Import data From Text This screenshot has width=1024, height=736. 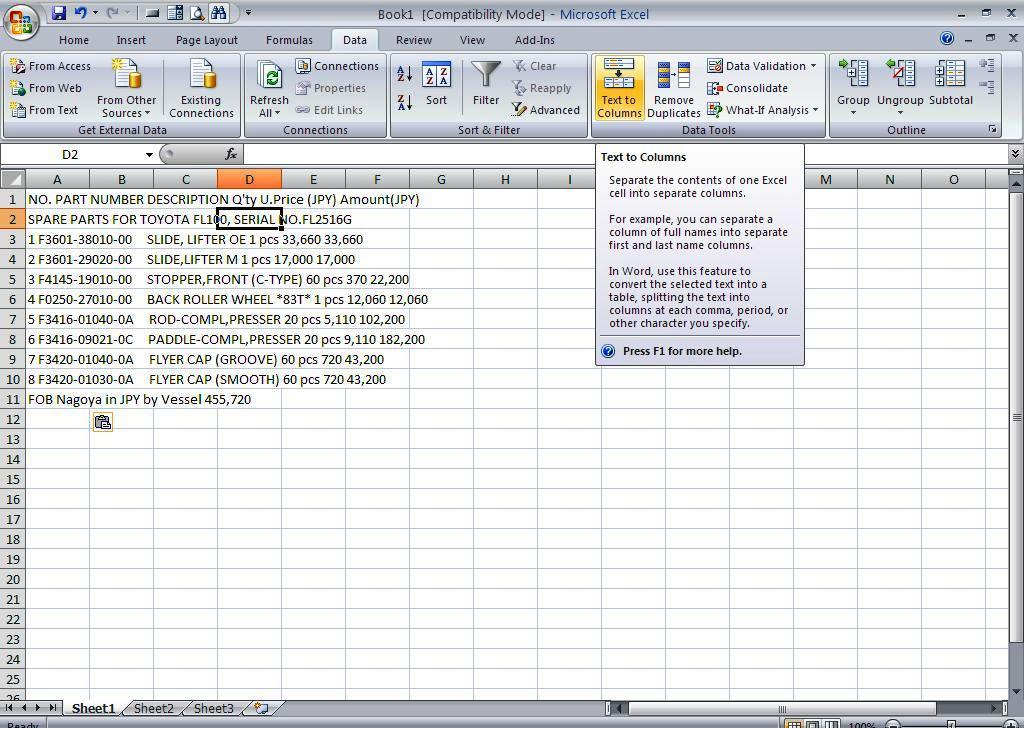pos(44,110)
